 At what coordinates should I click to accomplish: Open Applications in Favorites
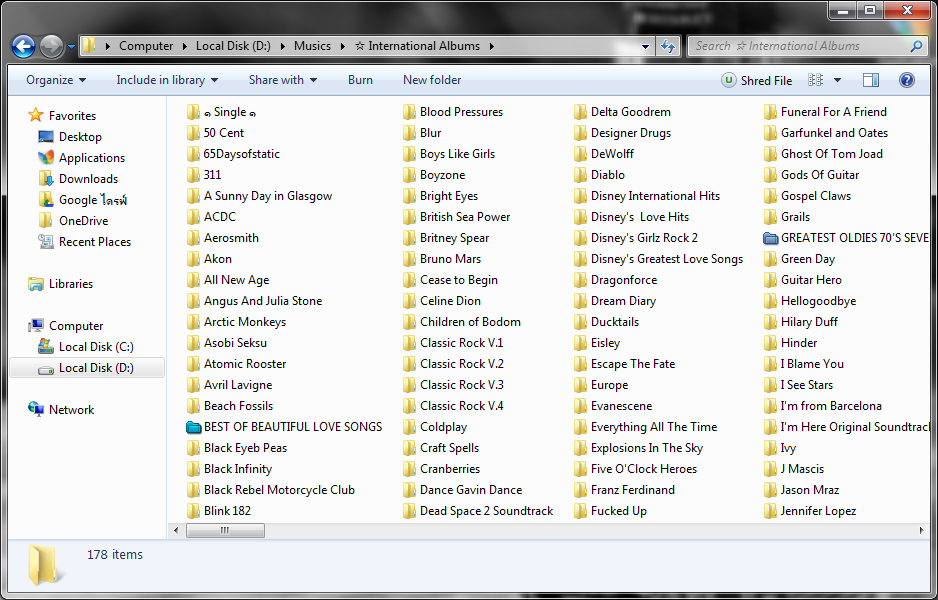coord(81,158)
